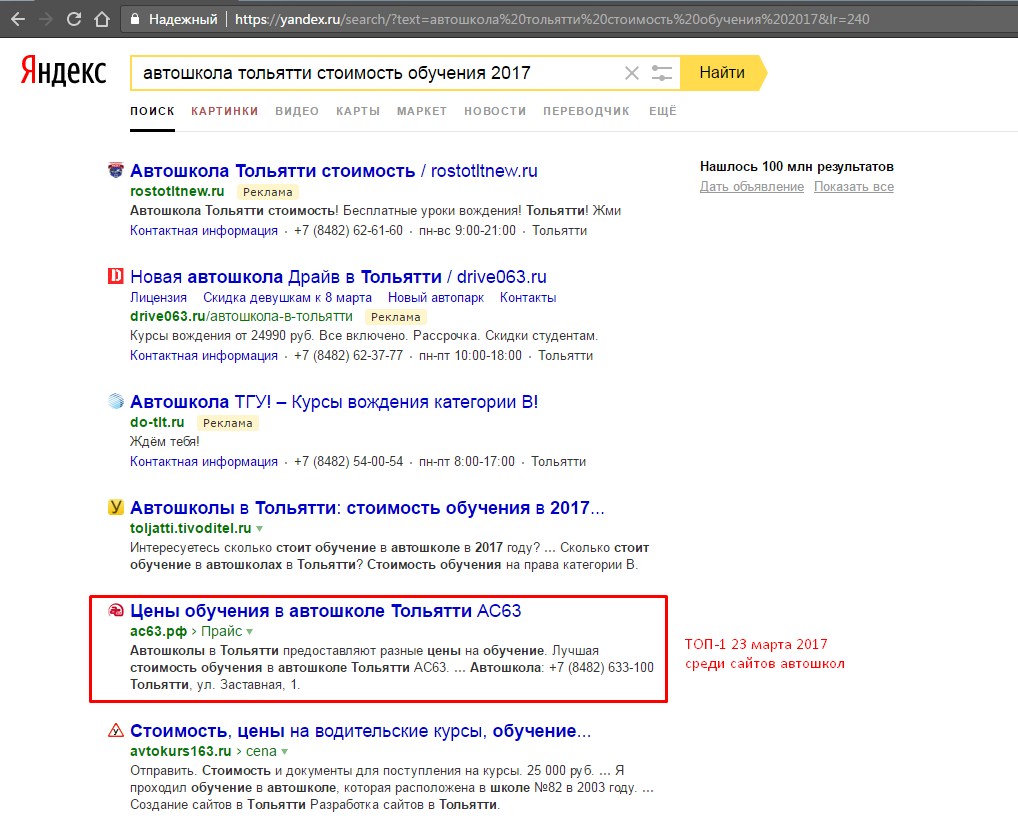Open the Новости tab
Screen dimensions: 1018x835
tap(495, 111)
